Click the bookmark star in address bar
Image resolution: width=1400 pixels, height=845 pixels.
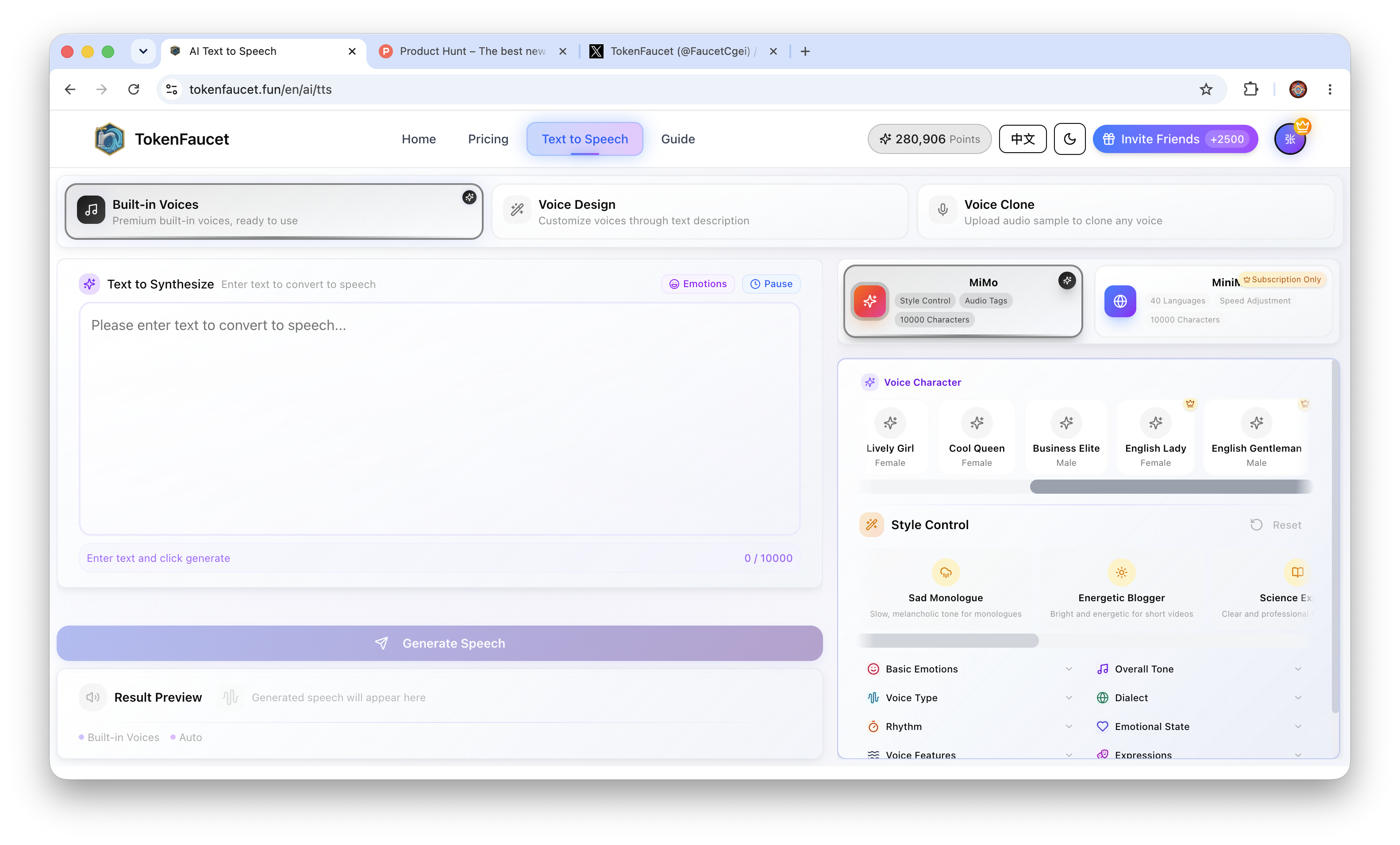pos(1206,89)
